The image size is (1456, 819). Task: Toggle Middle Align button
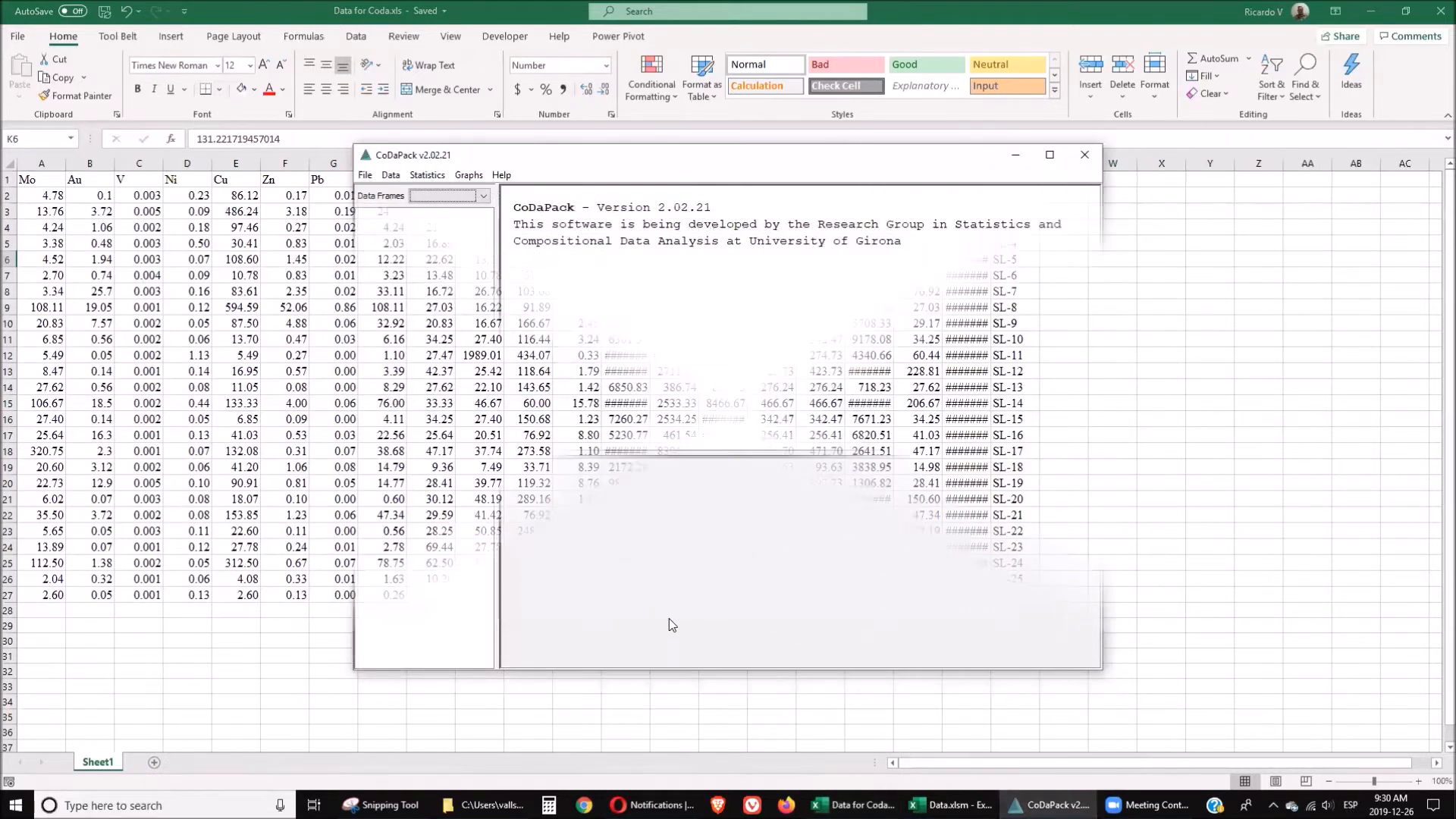point(326,65)
